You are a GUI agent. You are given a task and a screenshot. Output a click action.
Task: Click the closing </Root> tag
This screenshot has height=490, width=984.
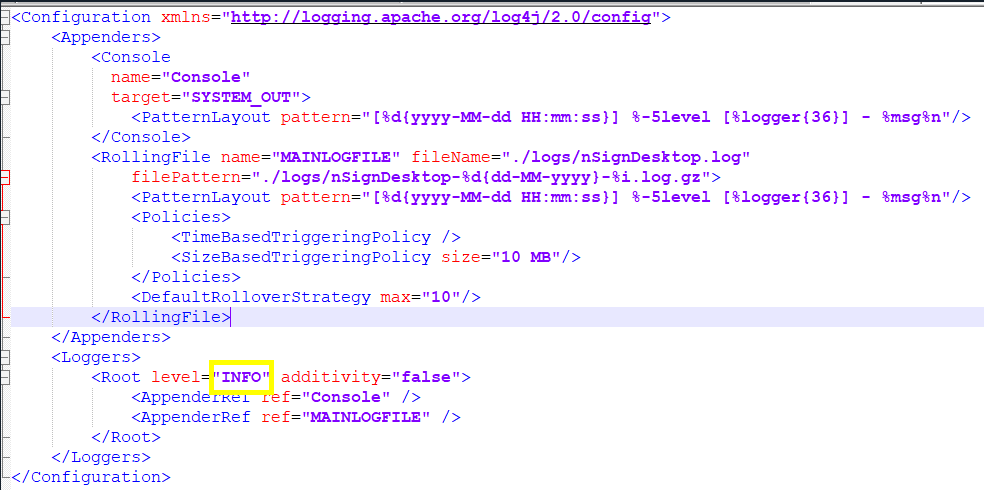pos(126,437)
